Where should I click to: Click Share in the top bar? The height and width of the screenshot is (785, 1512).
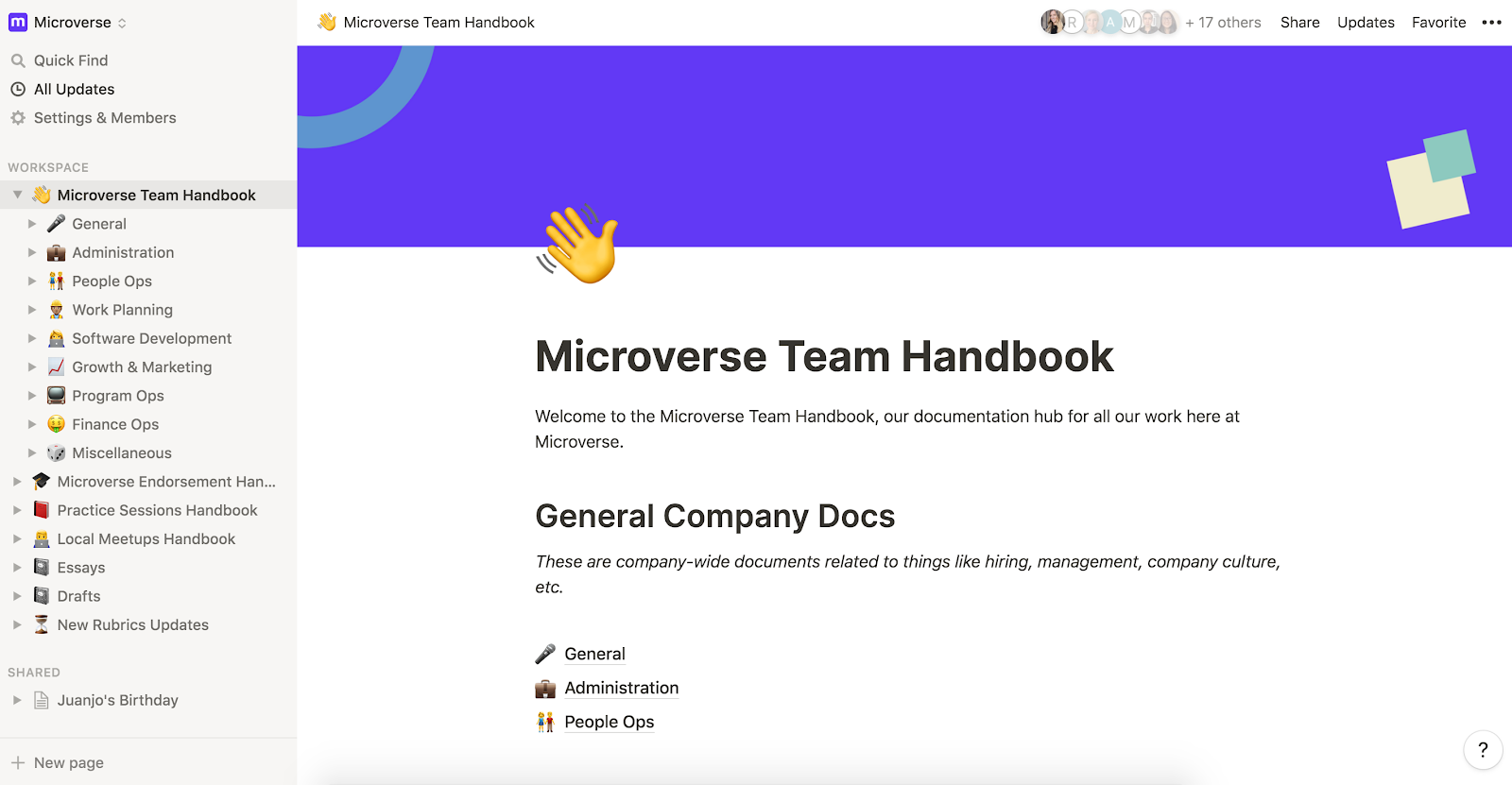coord(1299,23)
